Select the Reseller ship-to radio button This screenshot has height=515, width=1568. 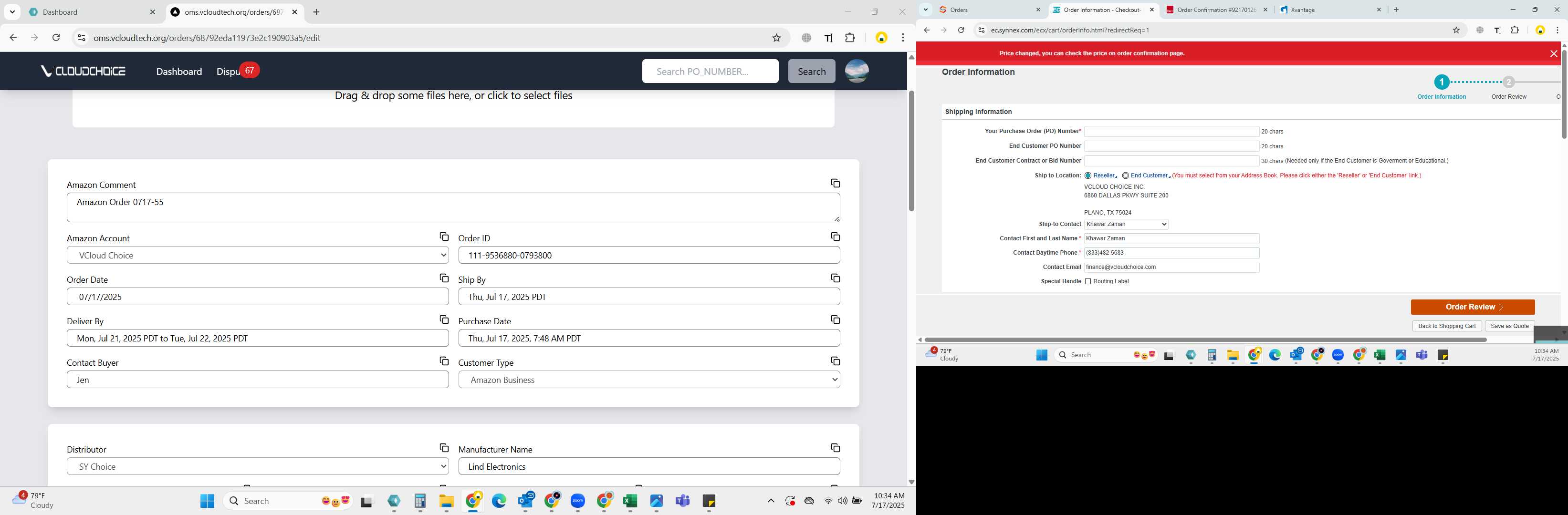click(x=1088, y=176)
